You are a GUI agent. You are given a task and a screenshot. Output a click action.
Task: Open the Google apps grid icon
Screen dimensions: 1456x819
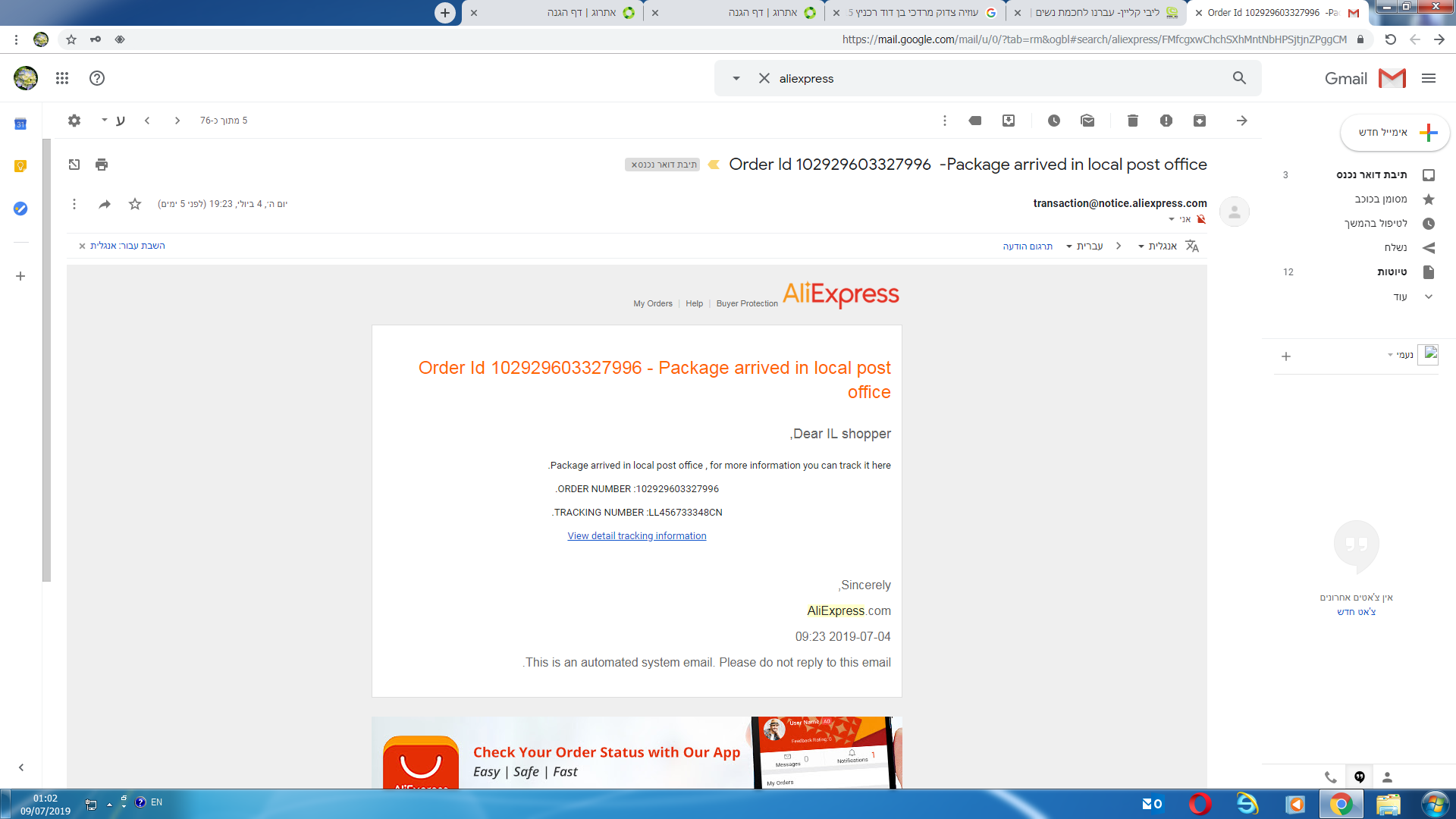[x=62, y=78]
